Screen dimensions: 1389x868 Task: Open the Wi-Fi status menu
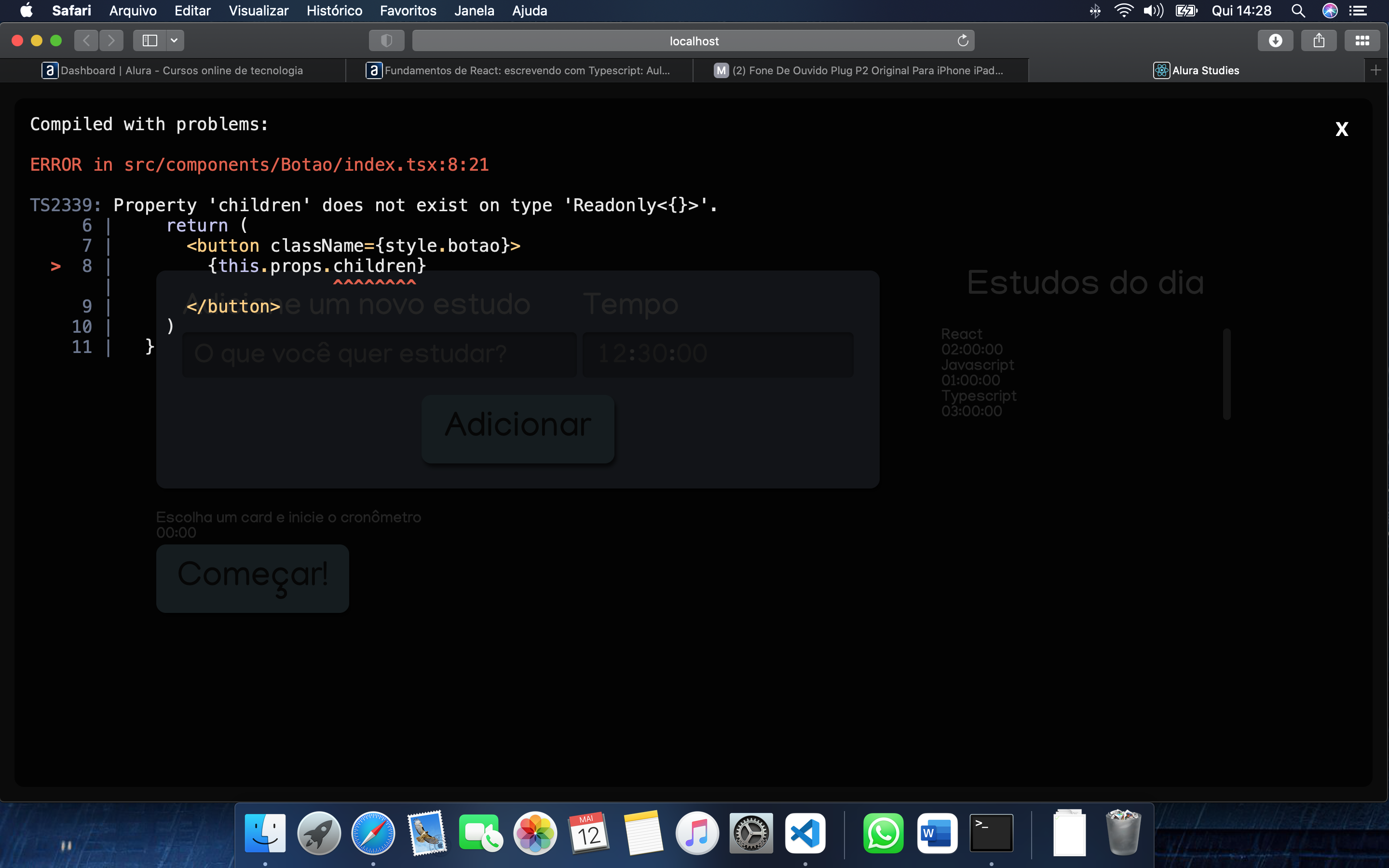(x=1123, y=10)
